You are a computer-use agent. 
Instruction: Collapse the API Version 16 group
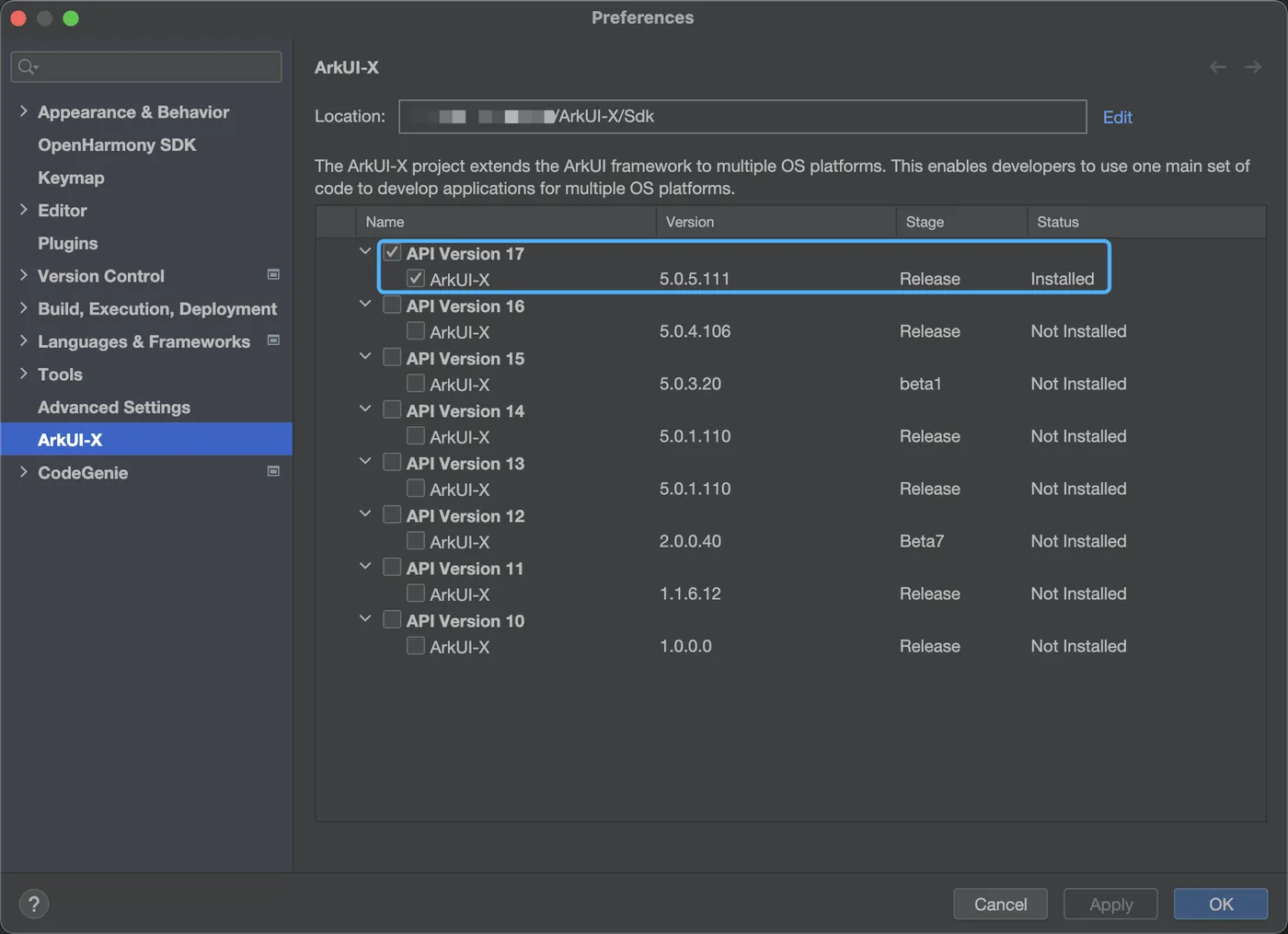365,304
